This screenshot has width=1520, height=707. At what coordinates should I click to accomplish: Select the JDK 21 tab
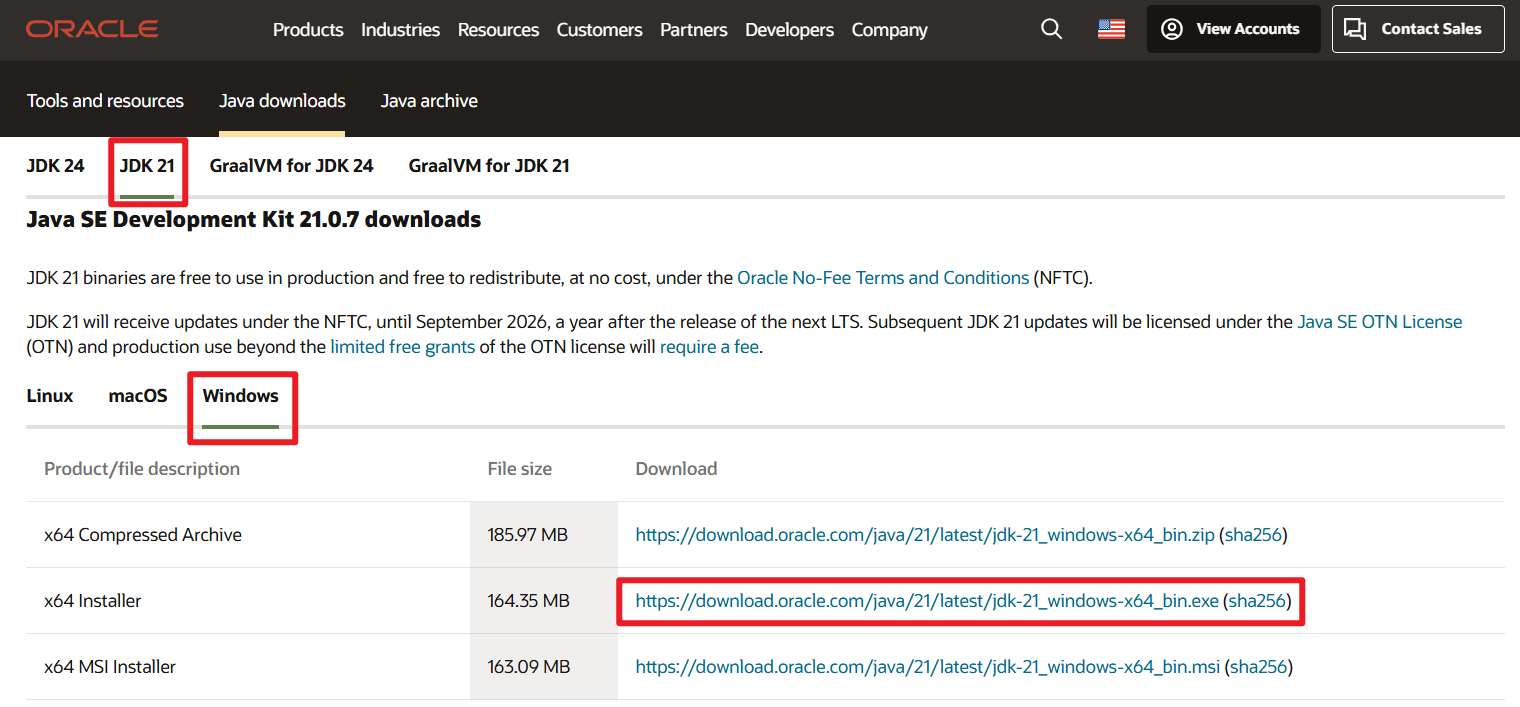point(147,166)
